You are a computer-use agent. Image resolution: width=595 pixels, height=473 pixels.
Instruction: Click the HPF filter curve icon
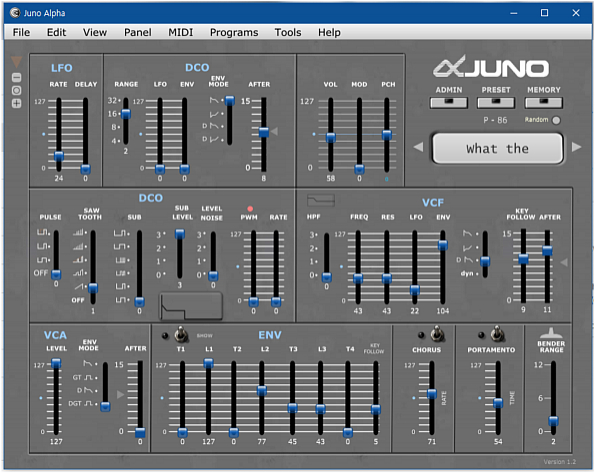[x=321, y=200]
